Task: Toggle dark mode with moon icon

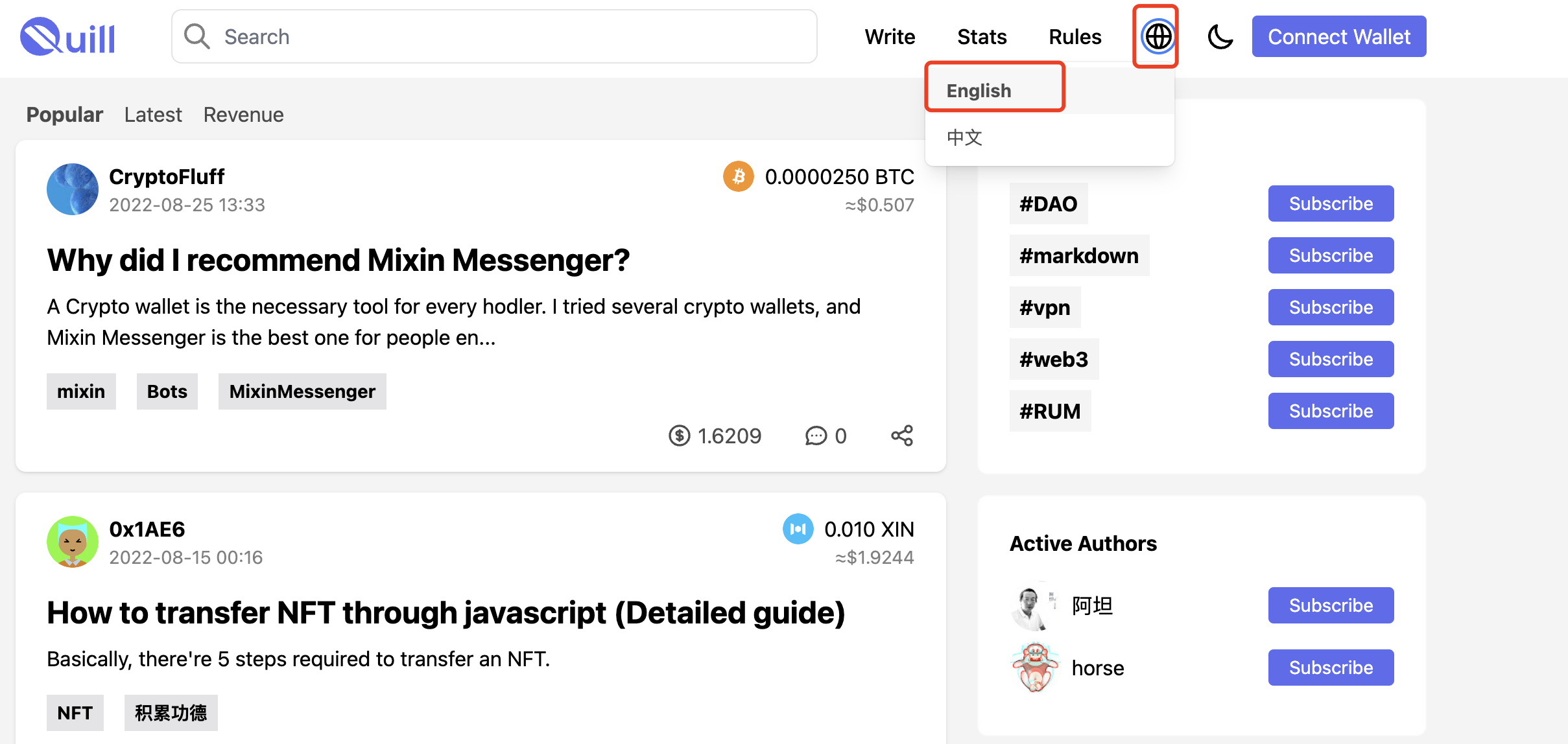Action: (1220, 36)
